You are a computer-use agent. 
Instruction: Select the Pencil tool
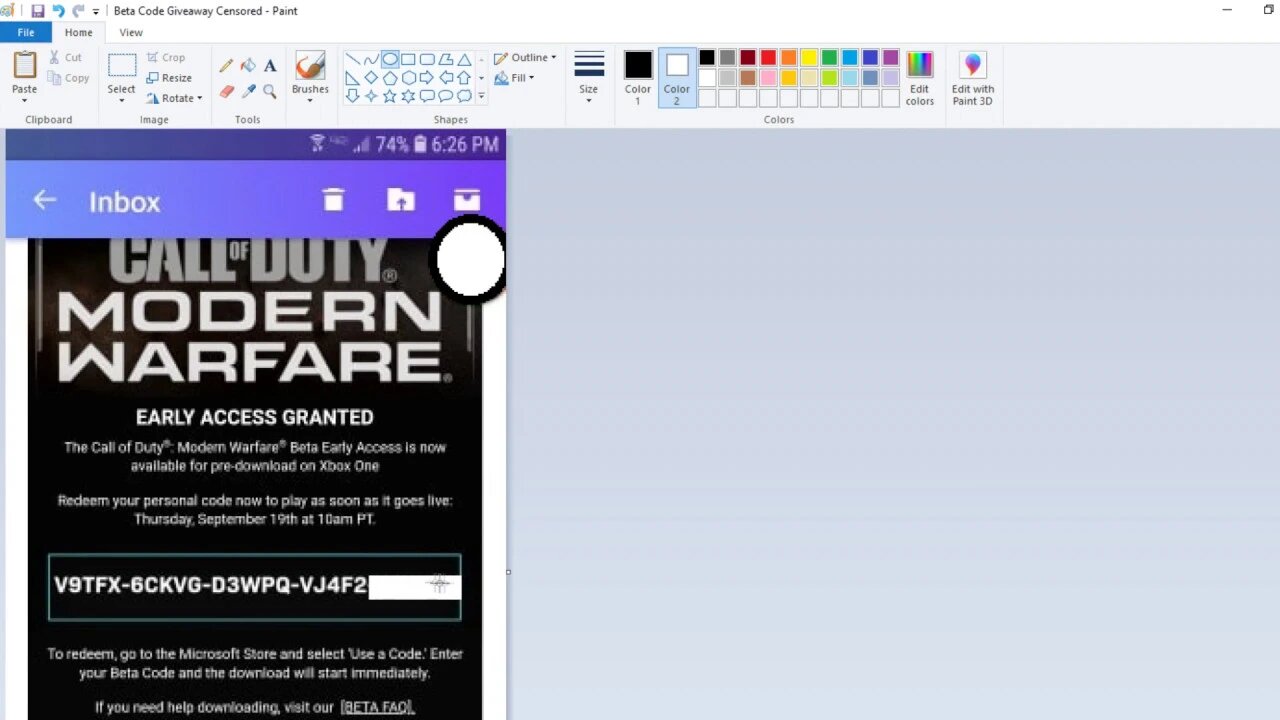pos(226,65)
